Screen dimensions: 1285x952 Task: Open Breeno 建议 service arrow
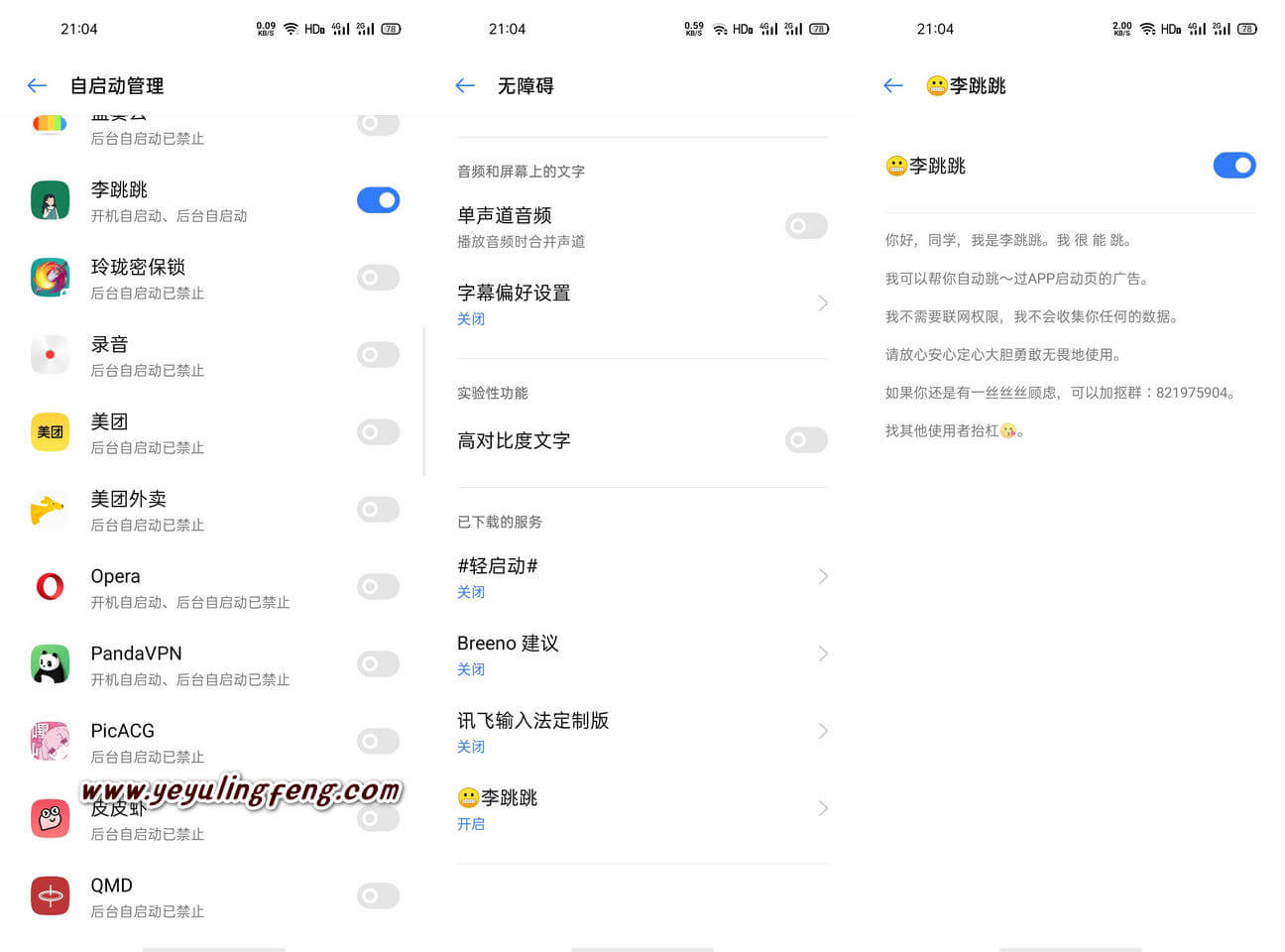click(823, 654)
